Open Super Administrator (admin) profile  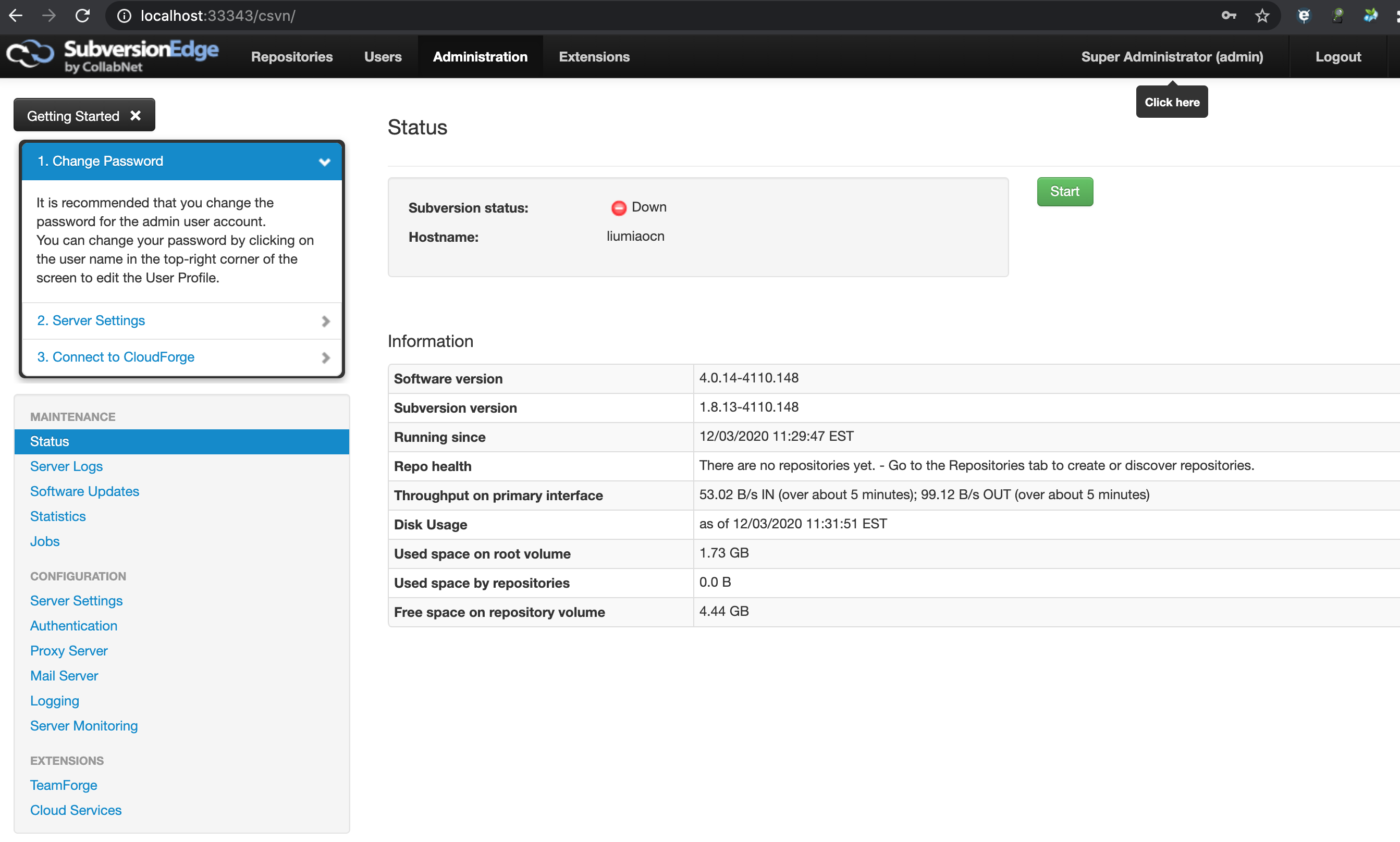click(x=1172, y=57)
